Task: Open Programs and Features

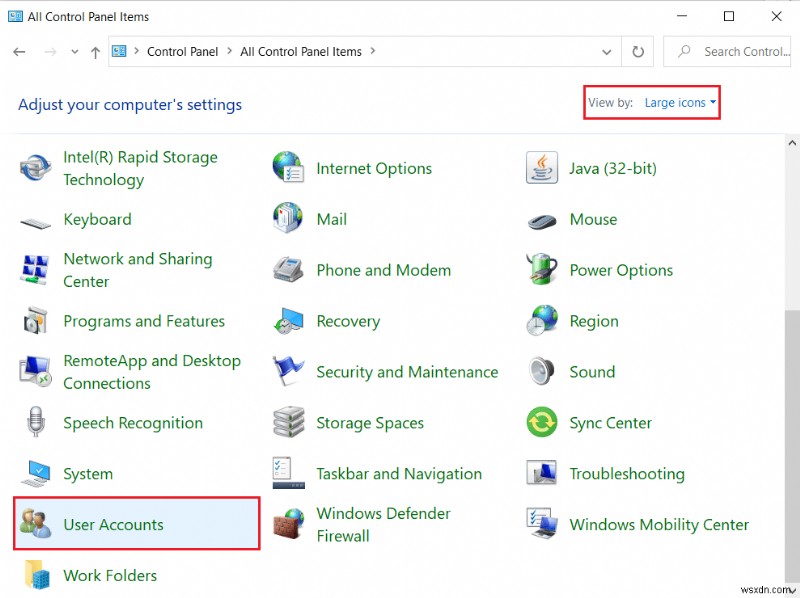Action: tap(144, 321)
